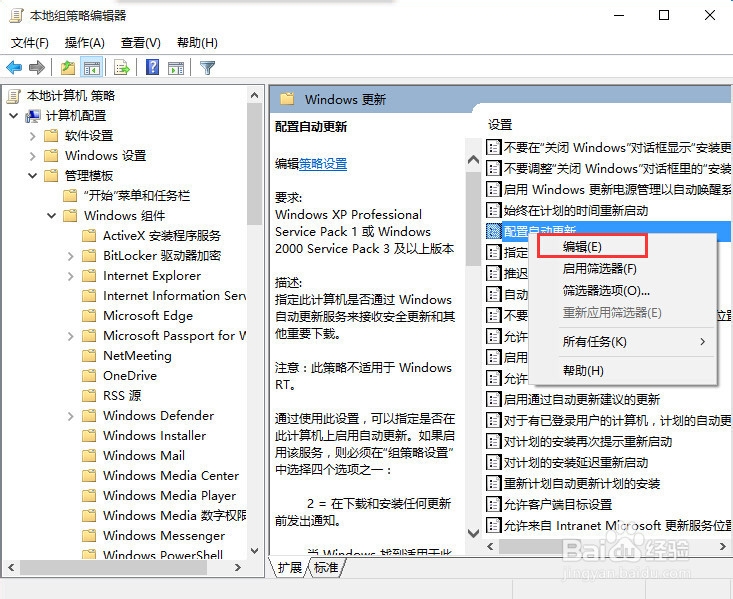Viewport: 733px width, 599px height.
Task: Select the Windows Messenger tree item
Action: pos(164,535)
